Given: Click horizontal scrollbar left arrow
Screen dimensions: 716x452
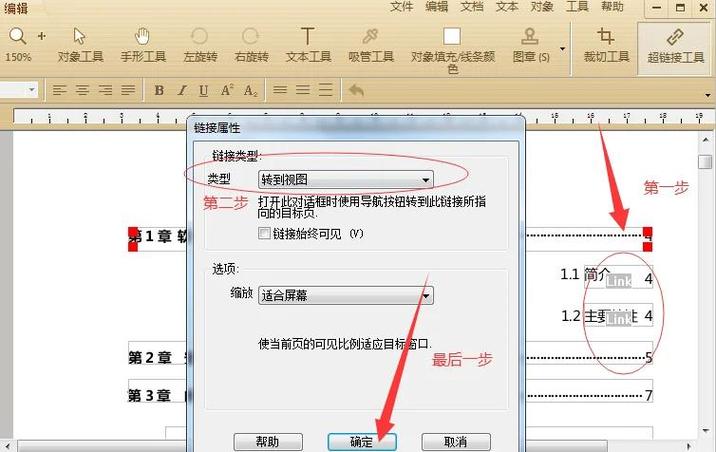Looking at the screenshot, I should click(x=8, y=446).
